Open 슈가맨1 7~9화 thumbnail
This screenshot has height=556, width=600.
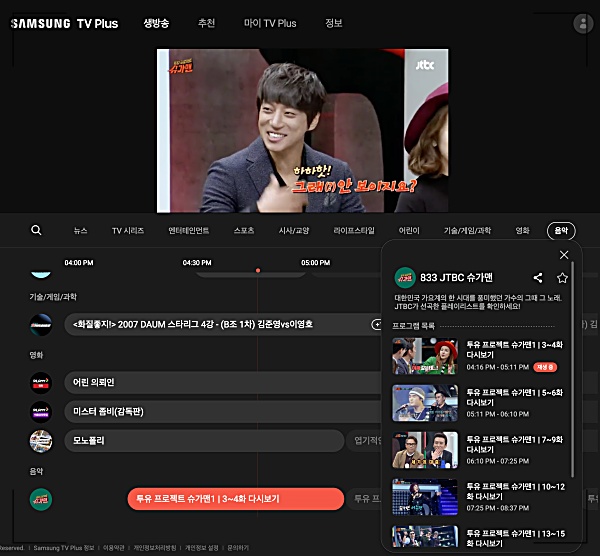click(425, 450)
